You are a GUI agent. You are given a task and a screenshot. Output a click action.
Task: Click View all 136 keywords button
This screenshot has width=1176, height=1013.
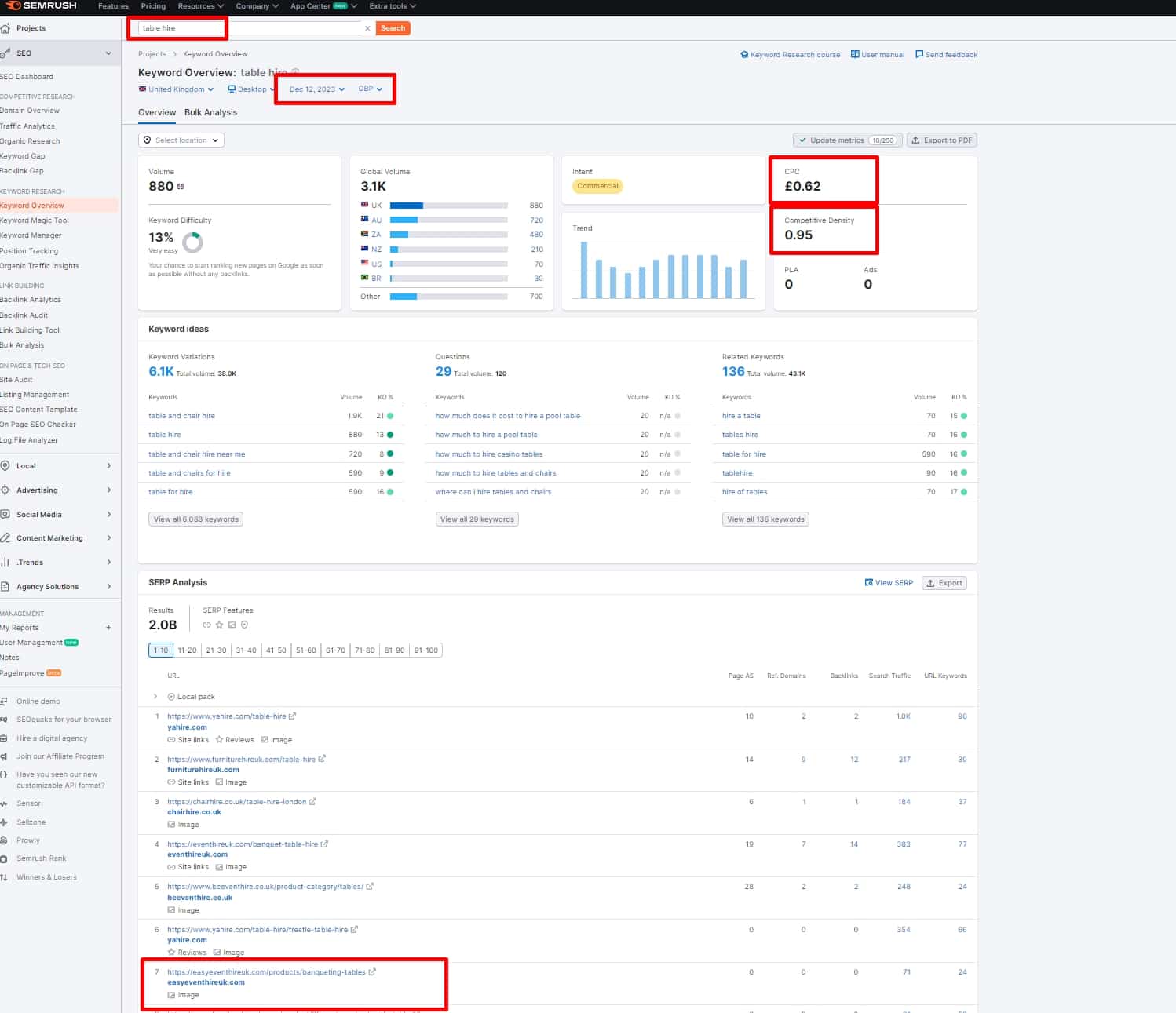click(x=765, y=519)
